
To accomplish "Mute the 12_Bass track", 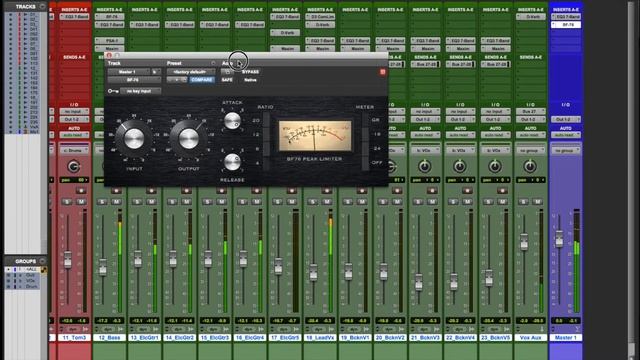I will click(116, 202).
